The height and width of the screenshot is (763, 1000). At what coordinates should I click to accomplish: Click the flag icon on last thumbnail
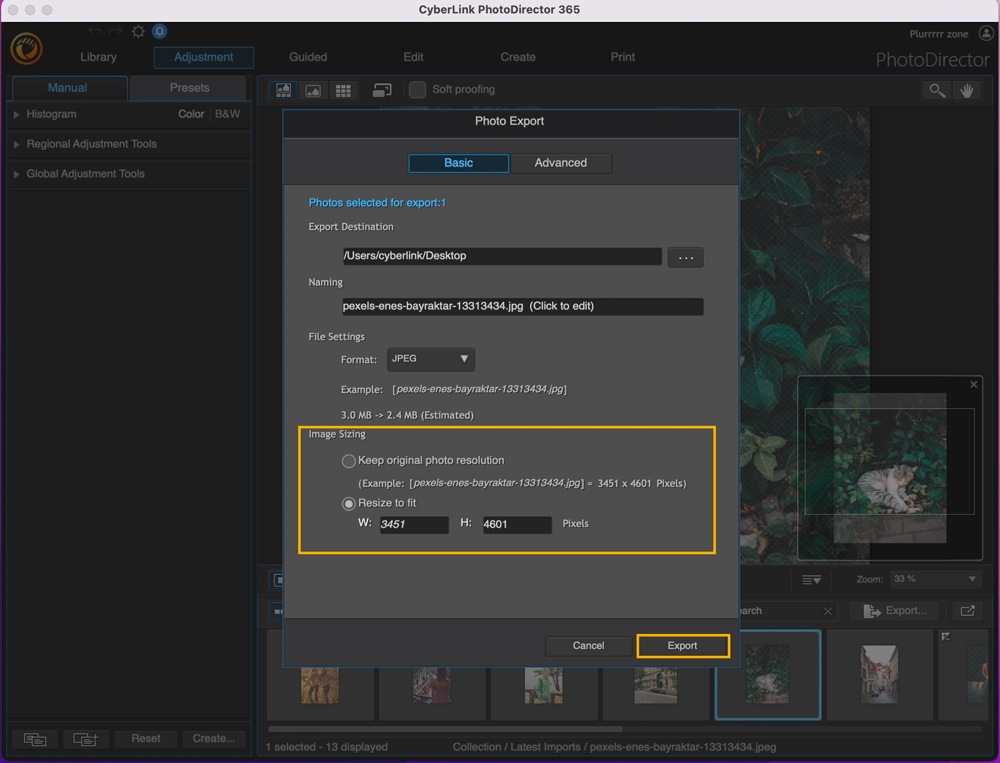point(946,636)
